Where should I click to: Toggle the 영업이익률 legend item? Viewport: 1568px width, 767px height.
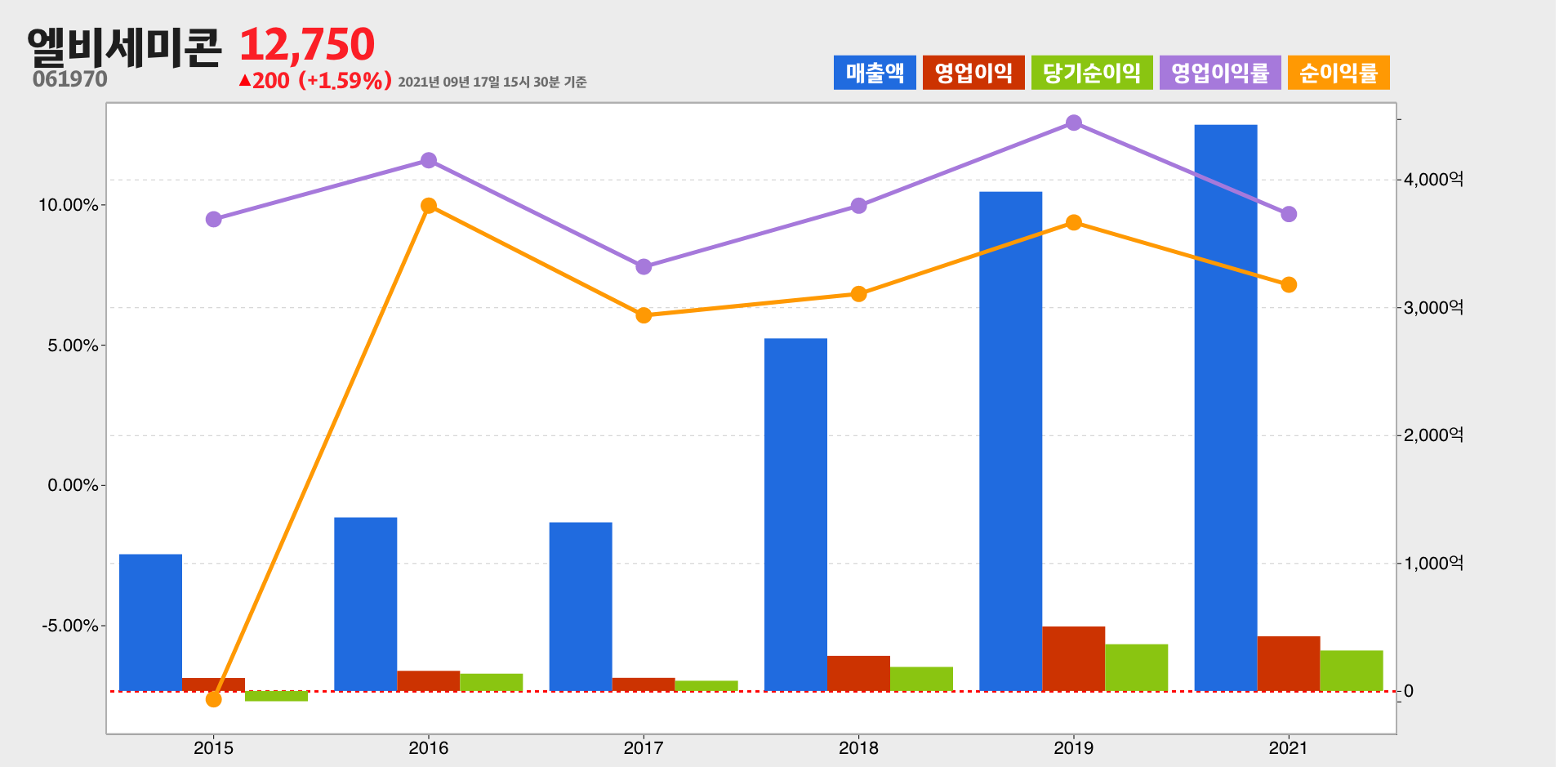pyautogui.click(x=1220, y=73)
